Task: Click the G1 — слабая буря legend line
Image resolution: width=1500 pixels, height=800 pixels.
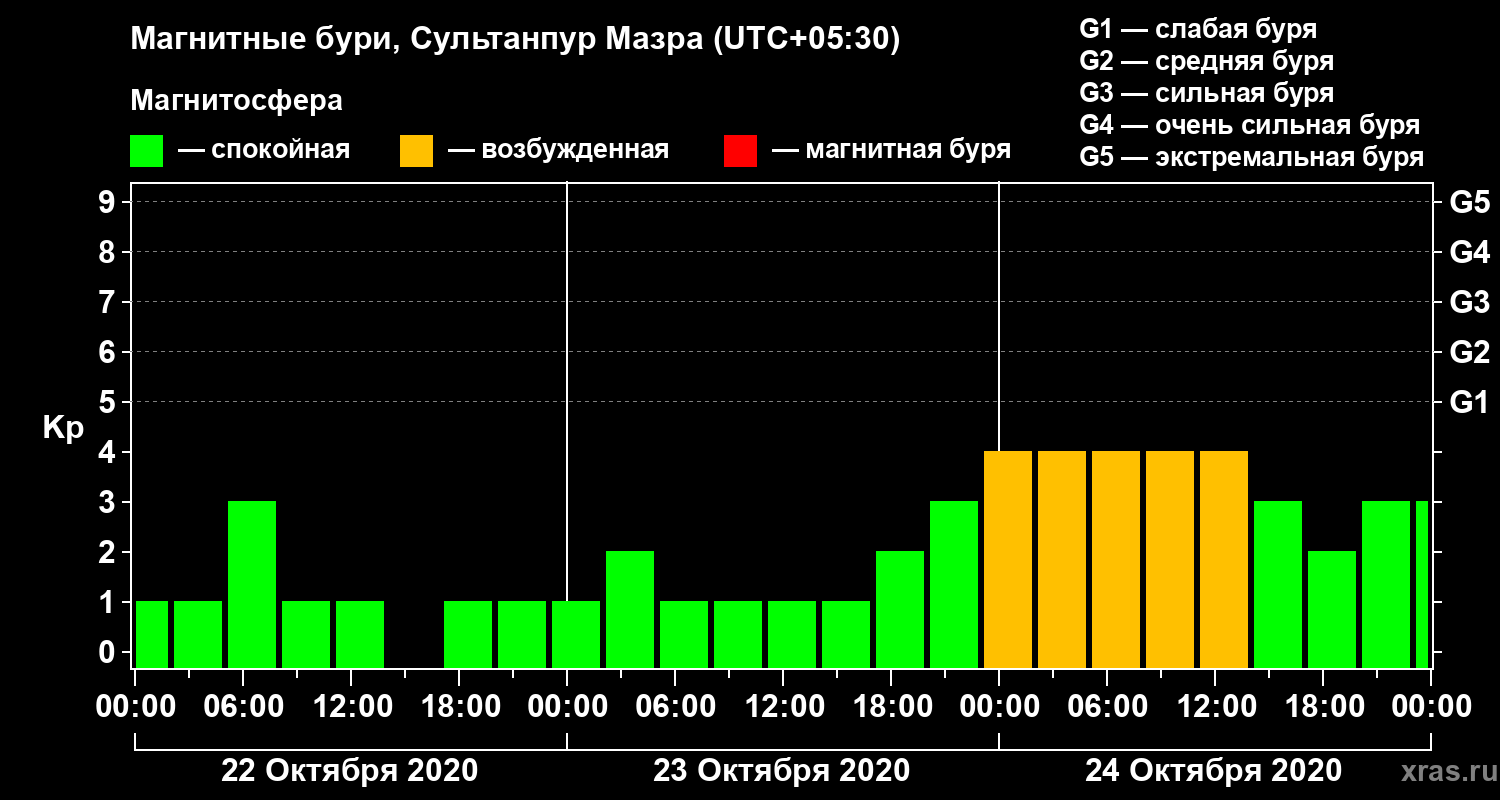Action: pyautogui.click(x=1198, y=28)
